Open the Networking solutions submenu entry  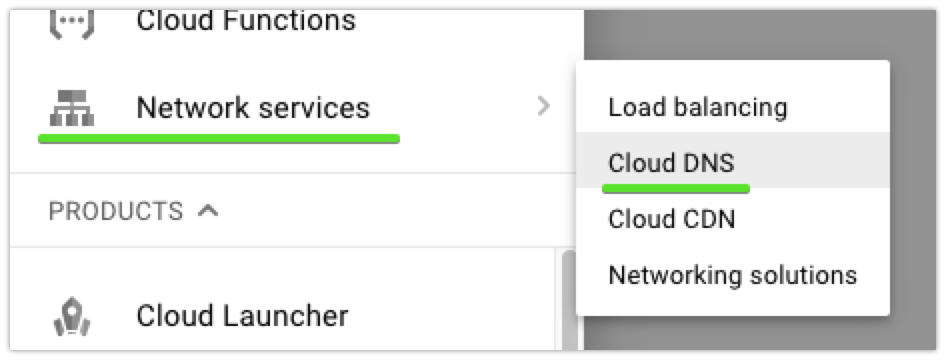732,275
